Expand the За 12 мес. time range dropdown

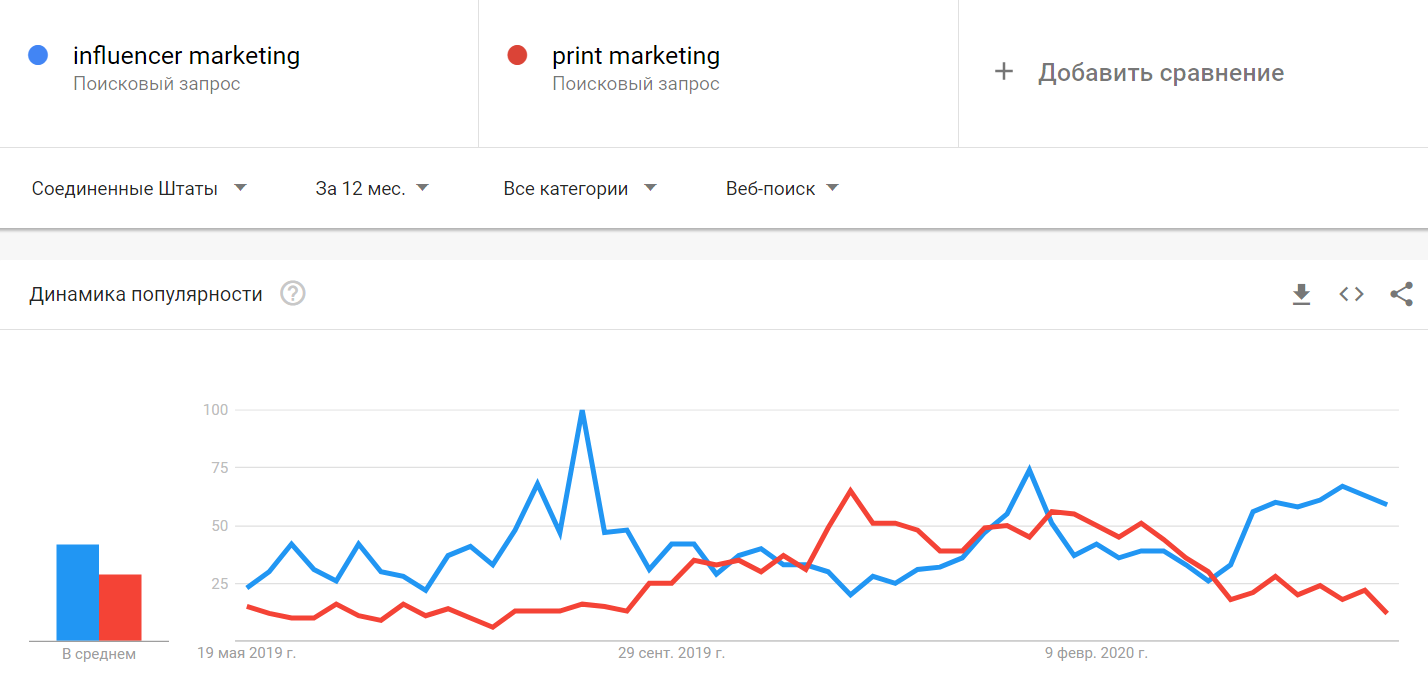(x=372, y=188)
